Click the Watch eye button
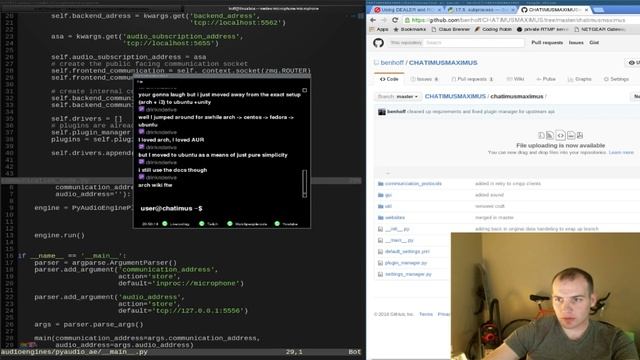 point(633,62)
